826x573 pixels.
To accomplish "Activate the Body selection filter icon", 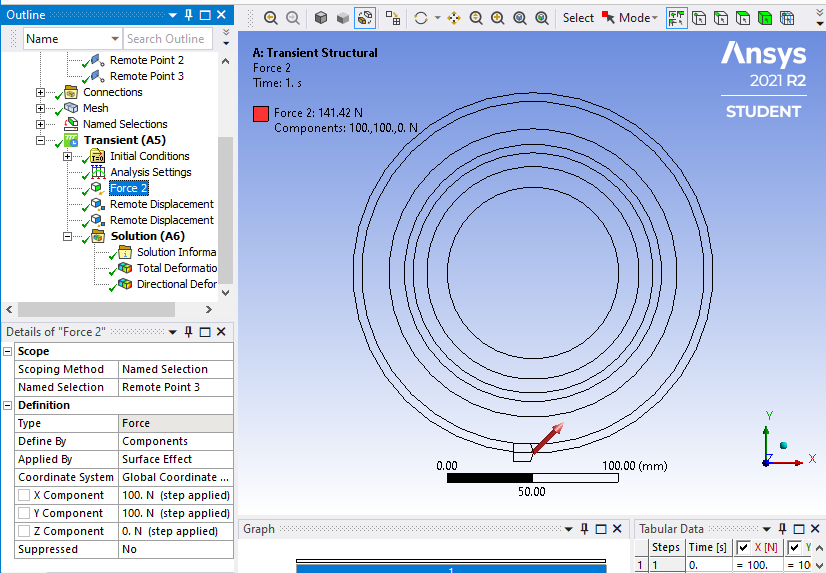I will (x=765, y=18).
